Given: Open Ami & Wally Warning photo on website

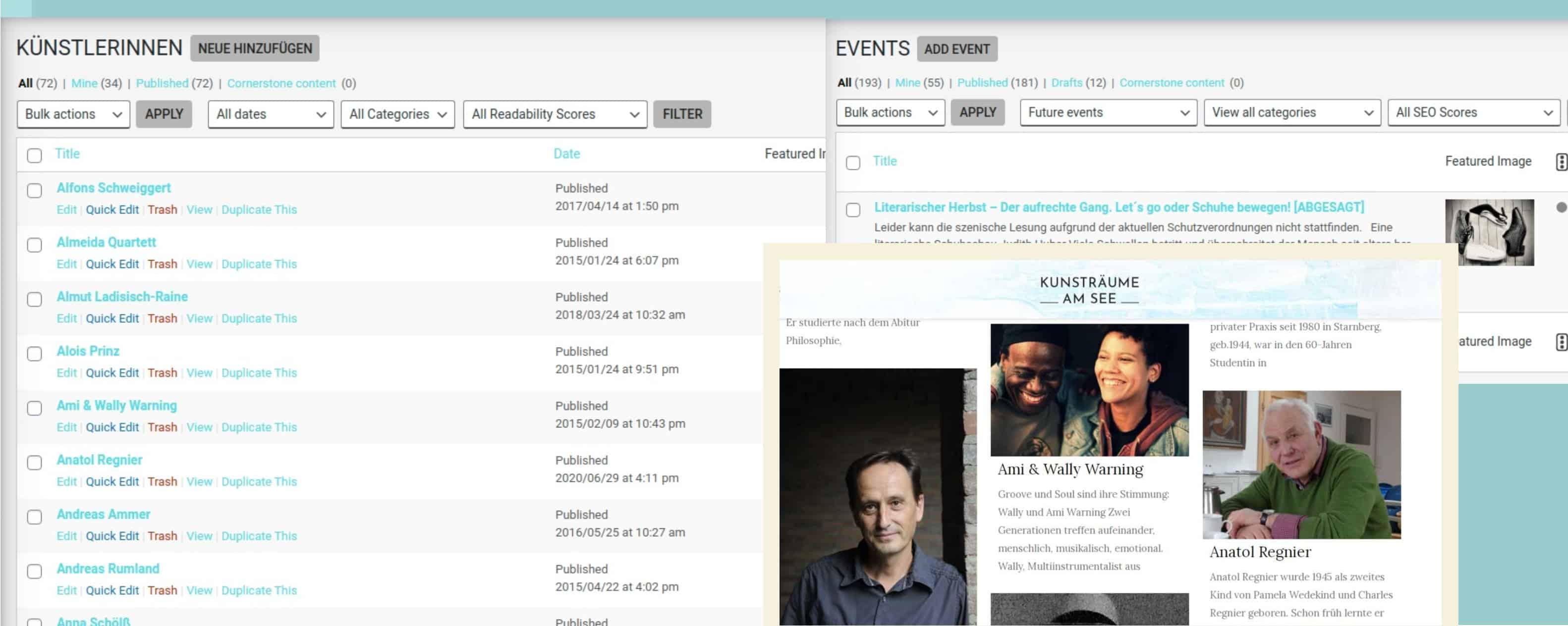Looking at the screenshot, I should (x=1089, y=390).
